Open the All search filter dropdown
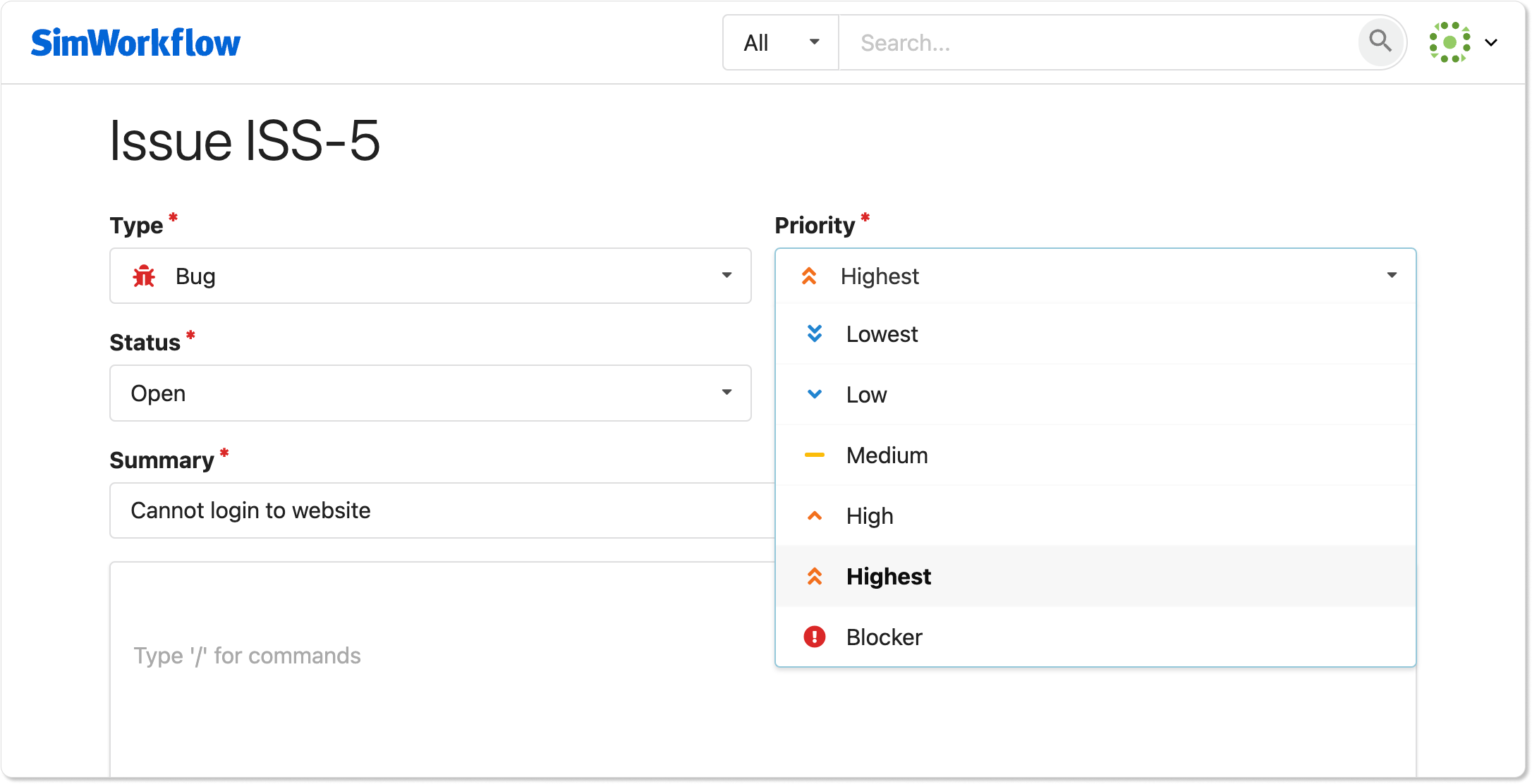The image size is (1532, 784). (x=781, y=42)
